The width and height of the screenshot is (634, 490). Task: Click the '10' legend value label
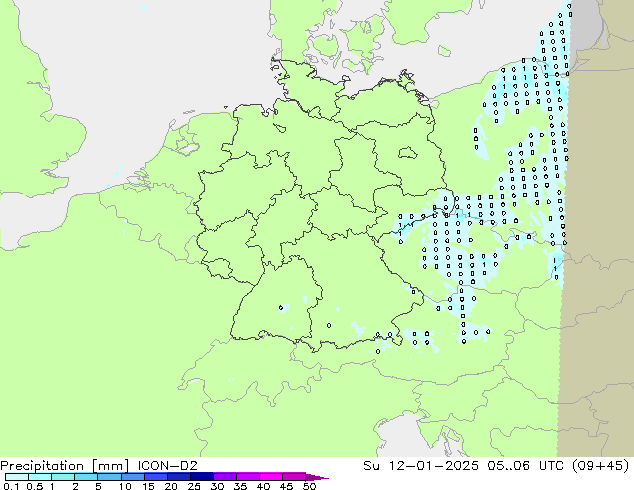[x=125, y=486]
